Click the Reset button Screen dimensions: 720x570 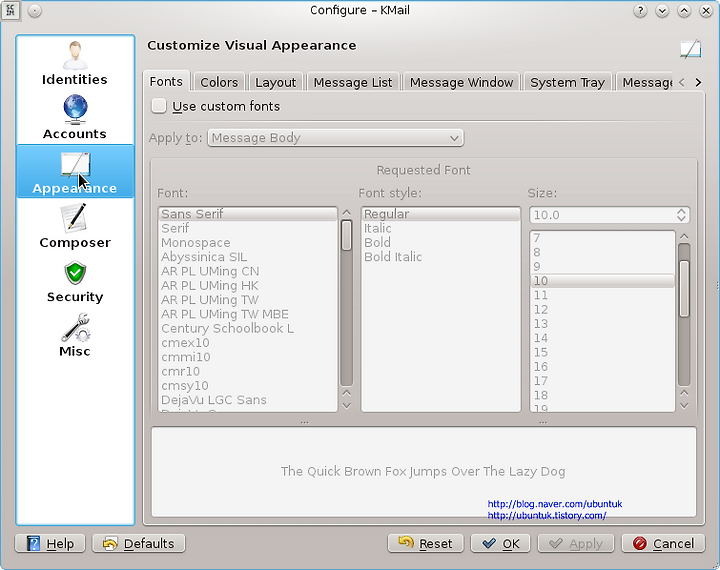tap(426, 543)
